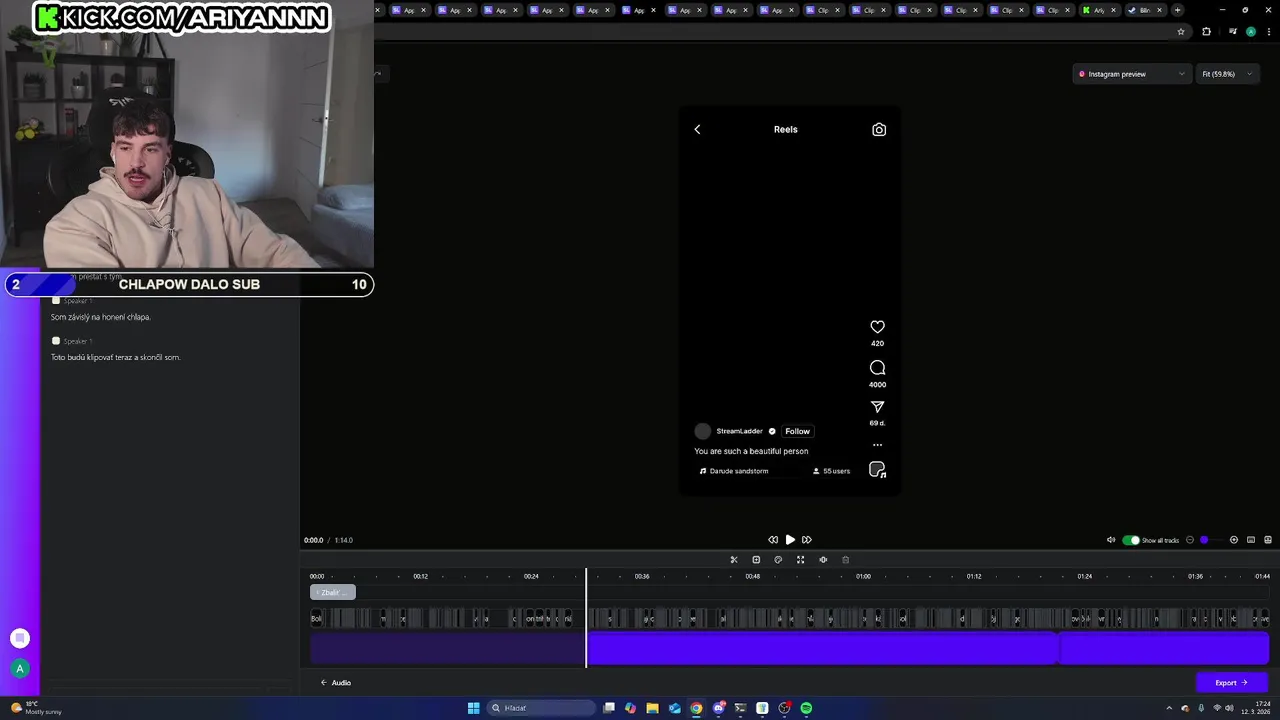The width and height of the screenshot is (1280, 720).
Task: Click the rightmost timeline panel icon
Action: pyautogui.click(x=1268, y=540)
